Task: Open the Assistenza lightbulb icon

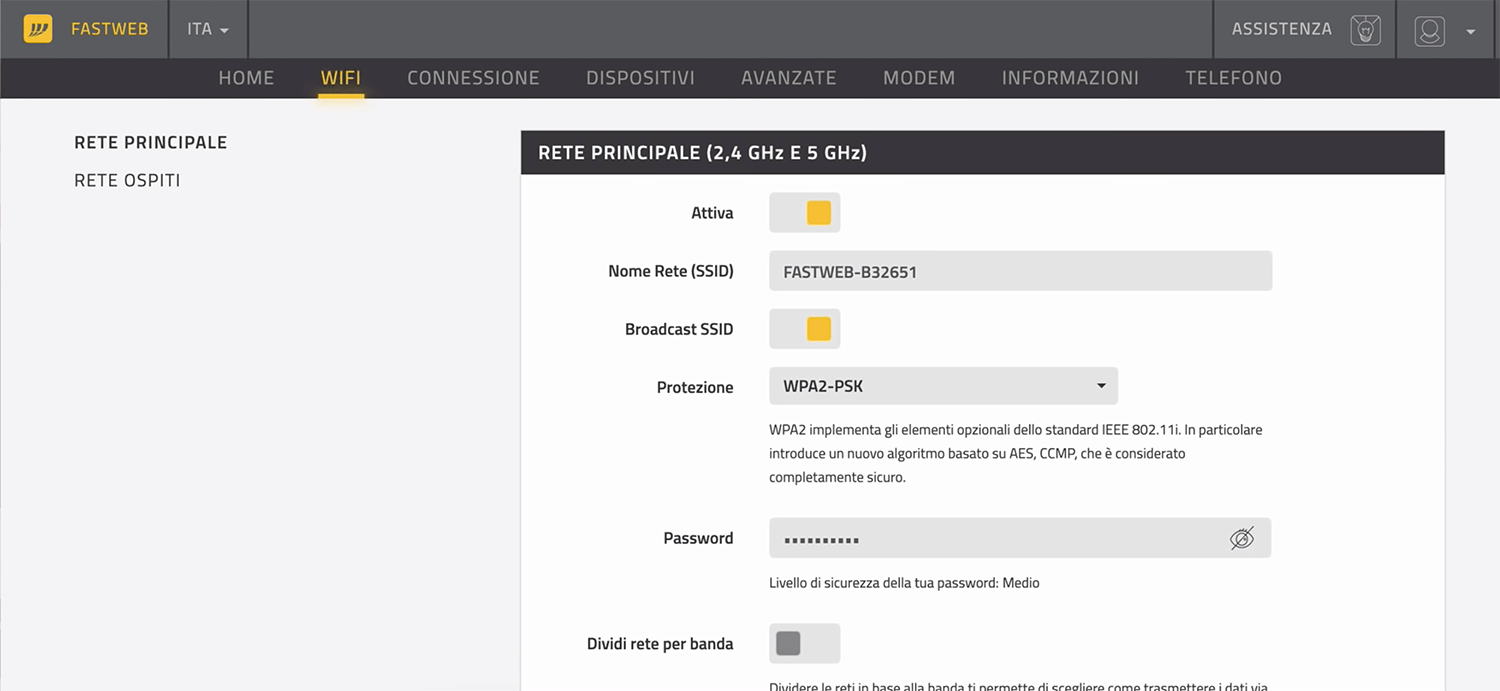Action: pos(1365,30)
